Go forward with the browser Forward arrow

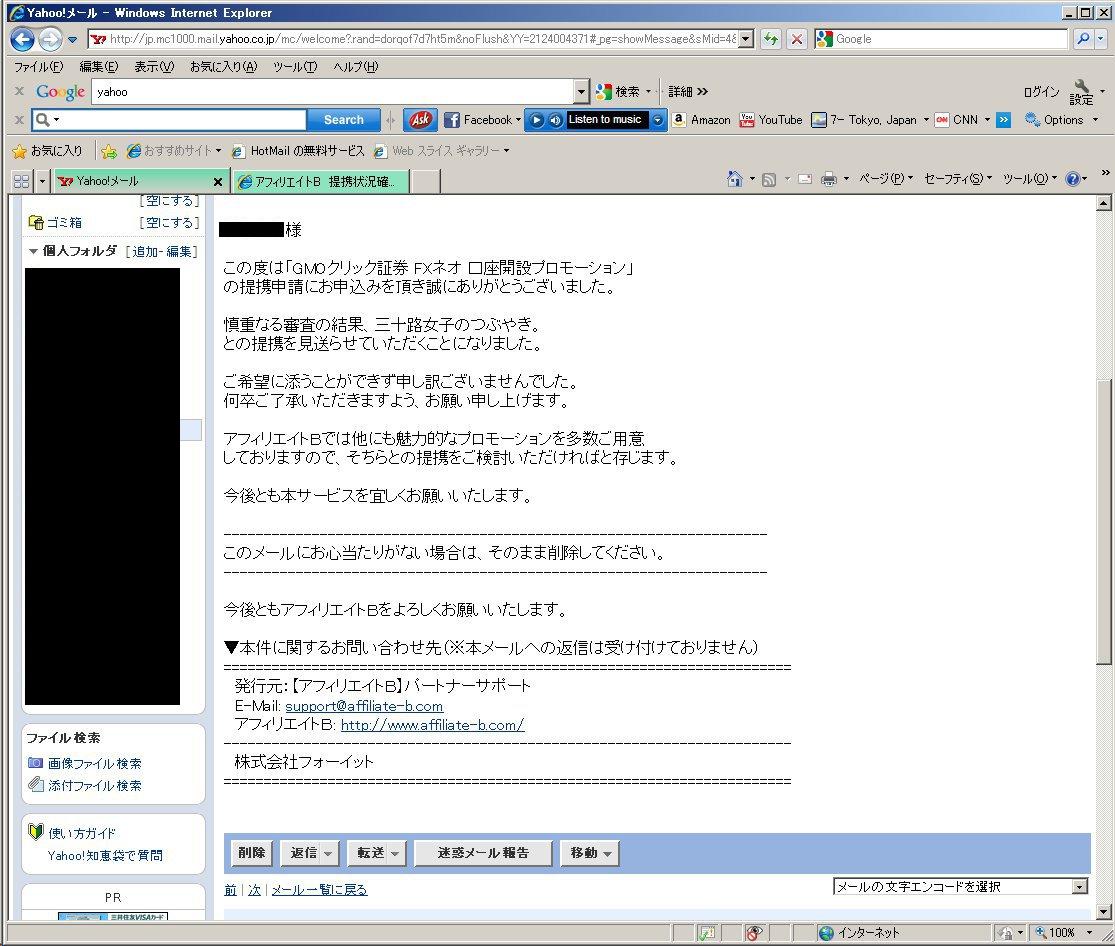50,39
